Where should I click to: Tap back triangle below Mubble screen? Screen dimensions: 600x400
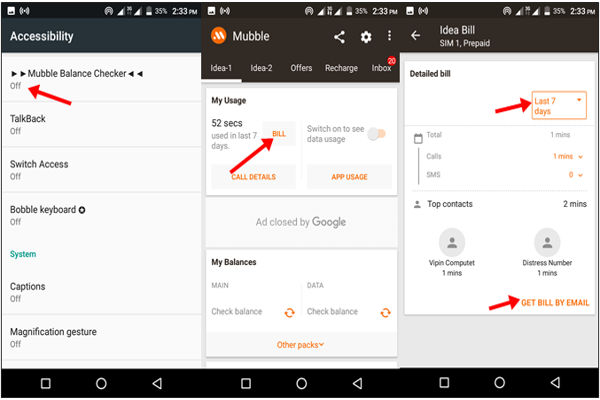coord(357,383)
